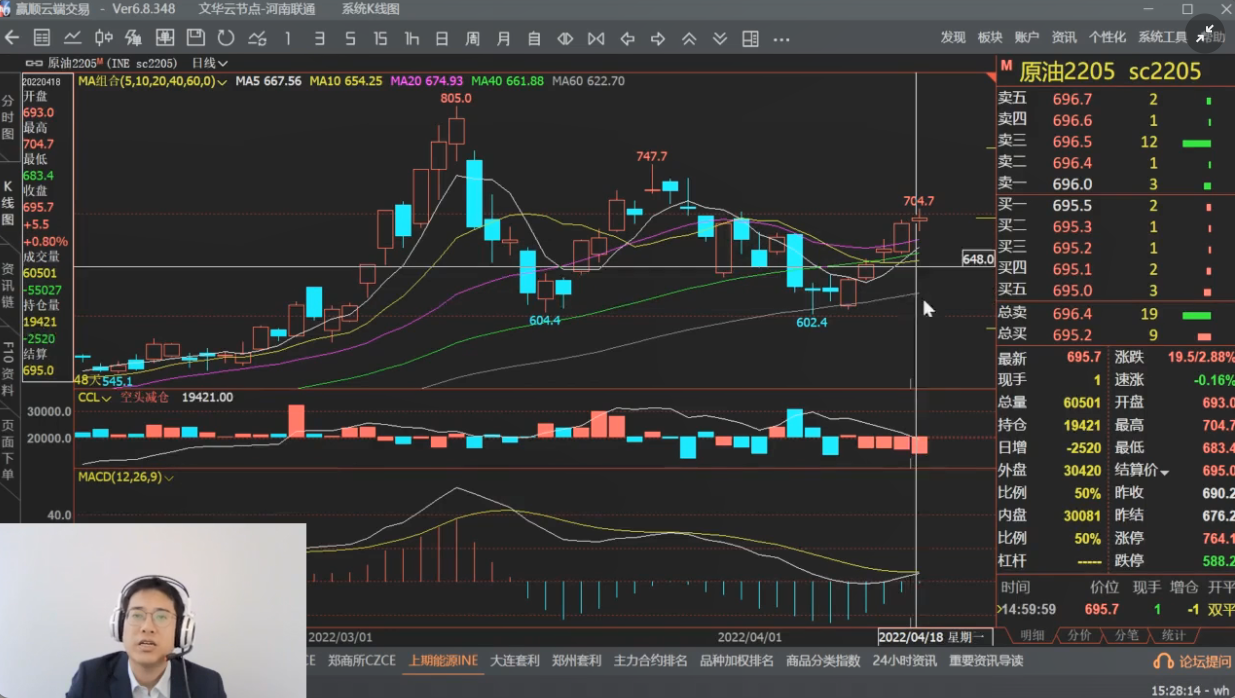Image resolution: width=1235 pixels, height=698 pixels.
Task: Click the 论坛提问 link
Action: point(1194,661)
